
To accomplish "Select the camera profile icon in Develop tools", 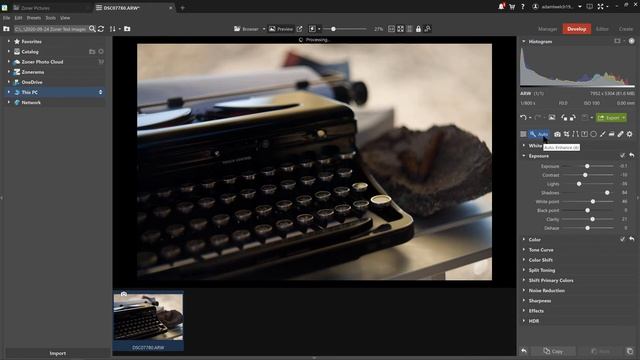I will (557, 134).
